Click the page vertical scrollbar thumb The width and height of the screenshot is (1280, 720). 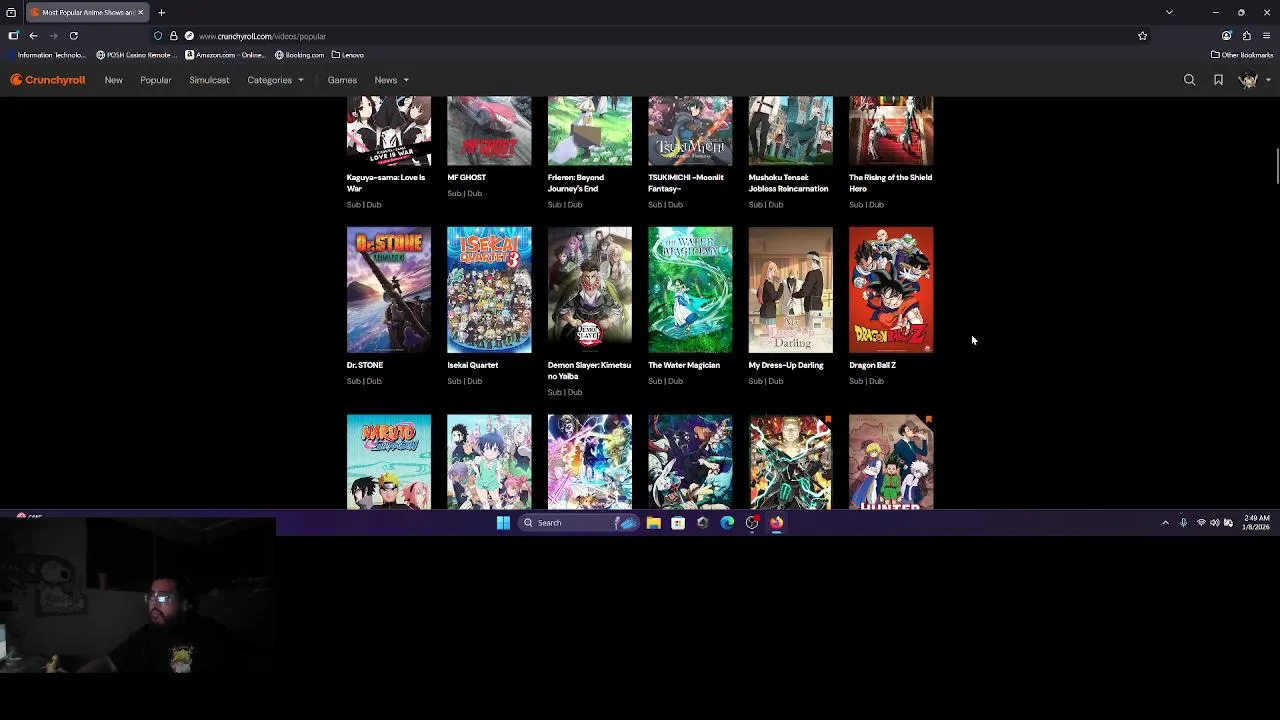pos(1276,166)
